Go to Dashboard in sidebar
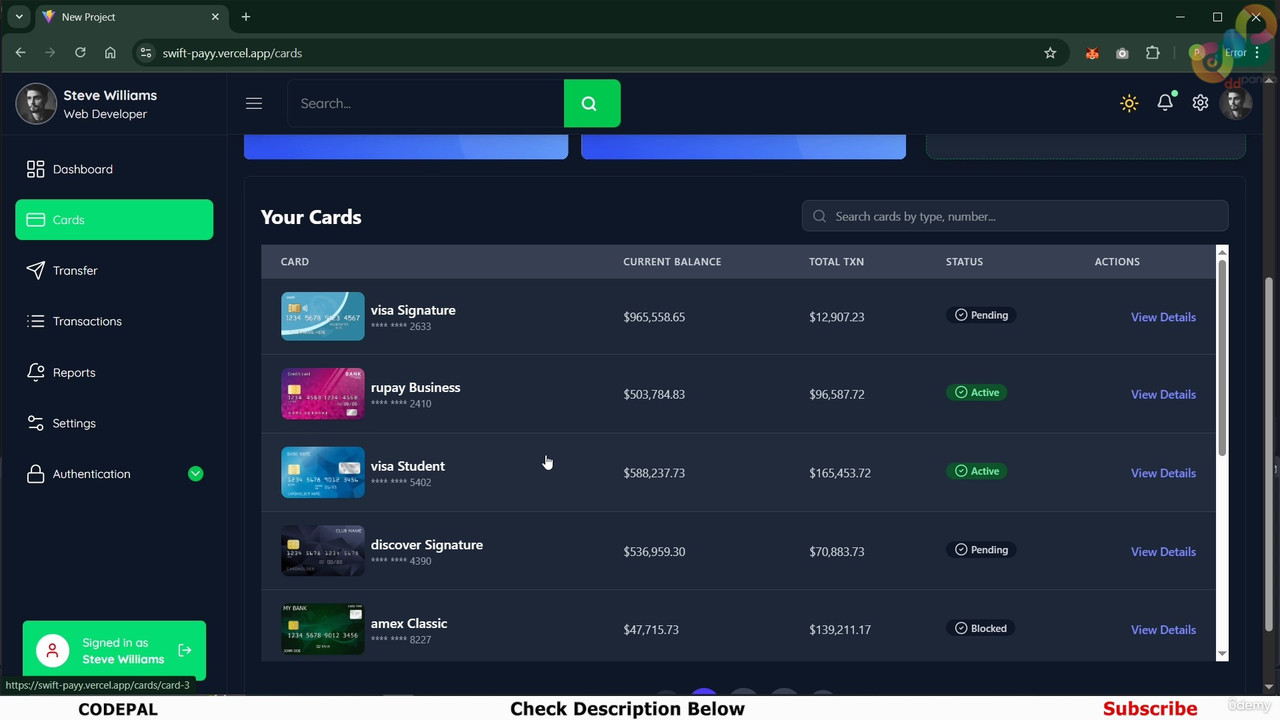Image resolution: width=1280 pixels, height=720 pixels. 114,169
